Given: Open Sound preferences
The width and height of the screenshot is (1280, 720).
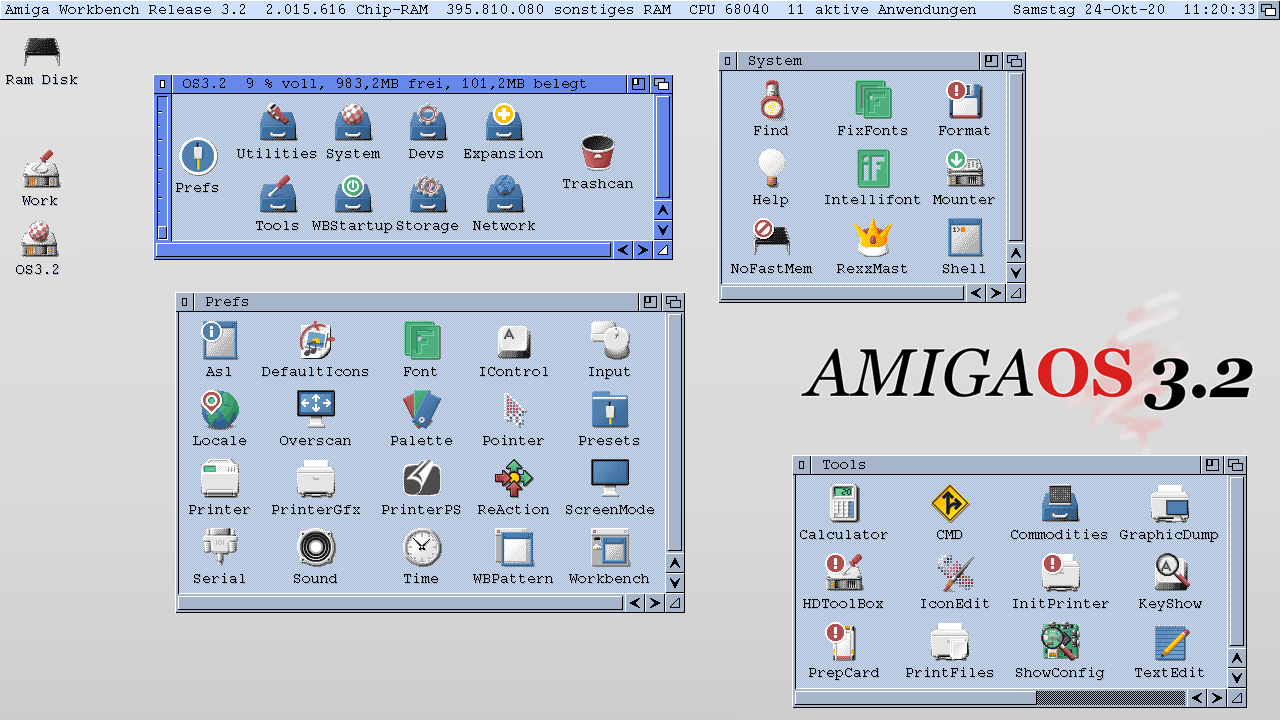Looking at the screenshot, I should 315,547.
